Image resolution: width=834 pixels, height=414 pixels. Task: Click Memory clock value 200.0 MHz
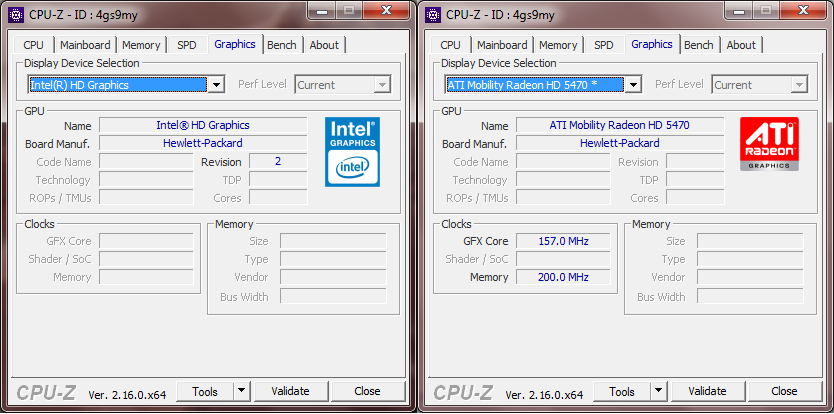coord(564,277)
